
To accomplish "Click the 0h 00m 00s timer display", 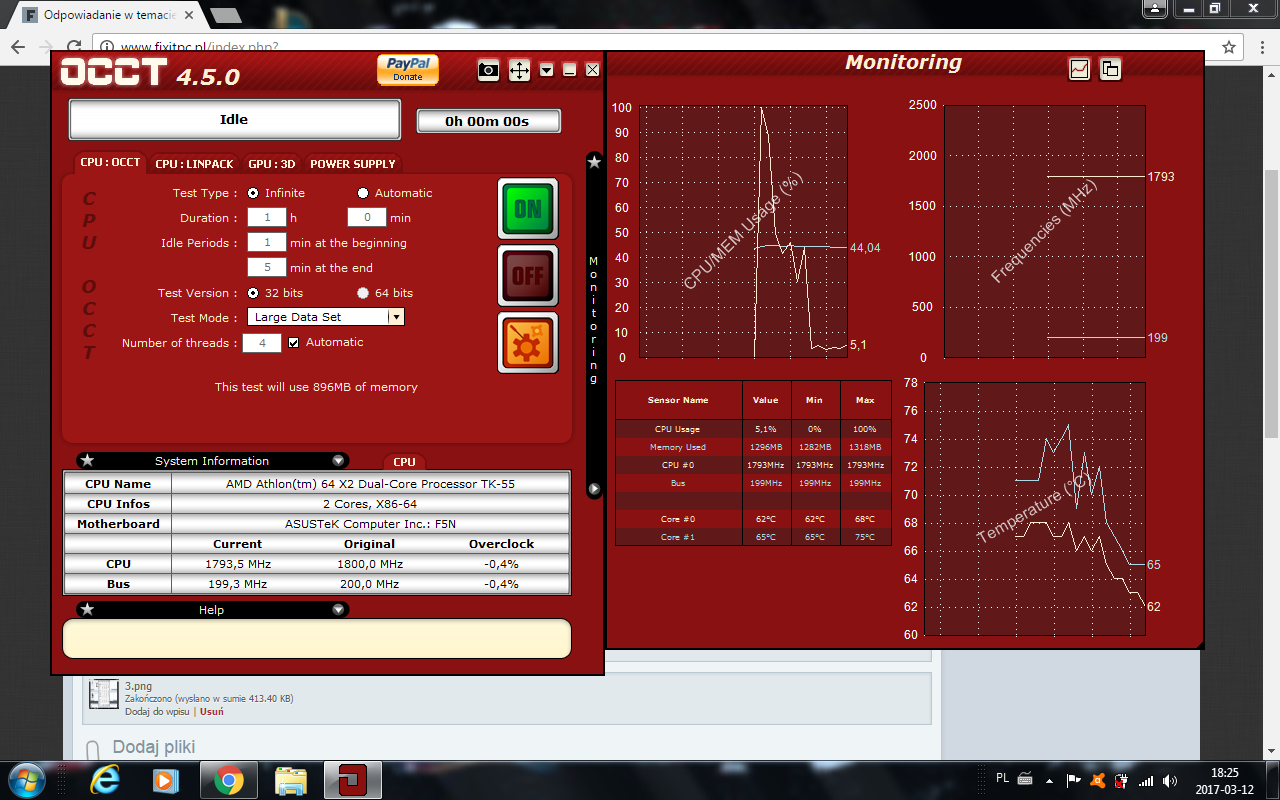I will click(488, 121).
